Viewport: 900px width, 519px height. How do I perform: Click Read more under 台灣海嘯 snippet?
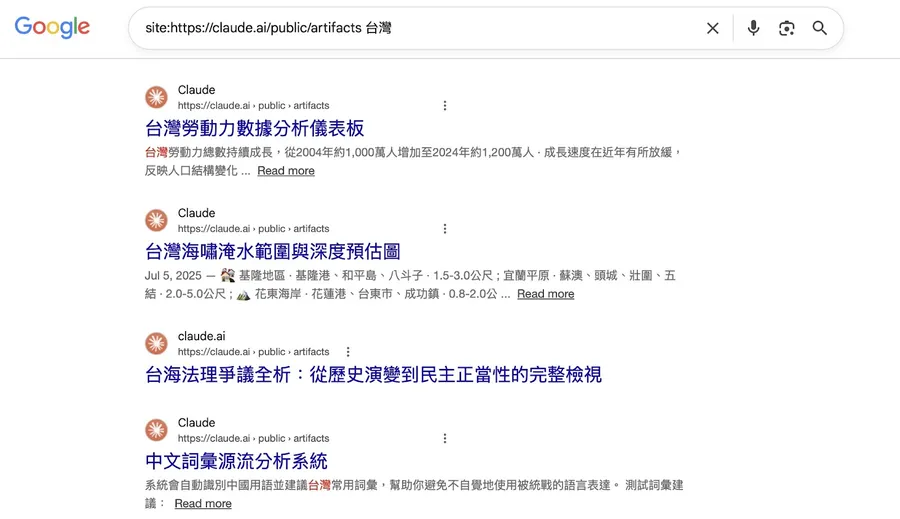[x=545, y=294]
